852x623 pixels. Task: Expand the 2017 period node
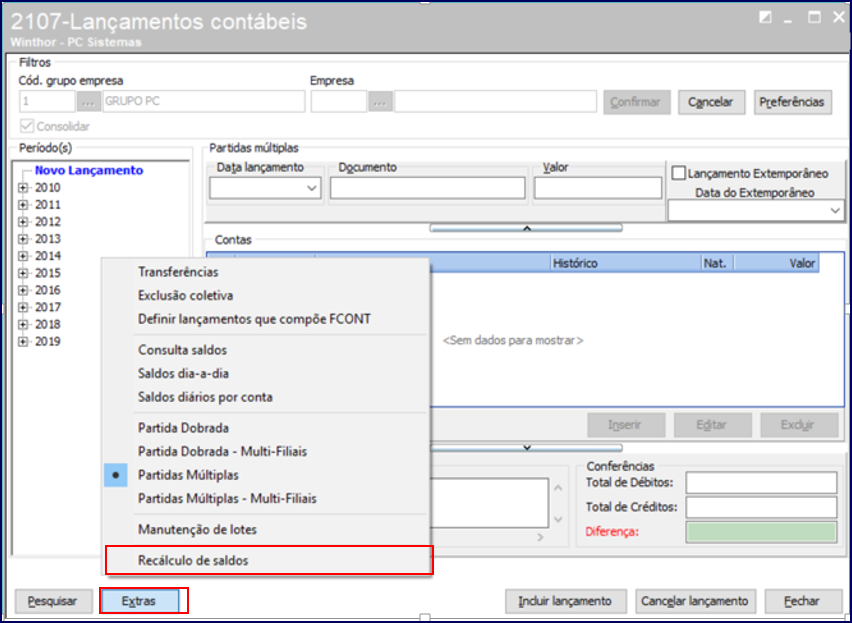coord(23,307)
